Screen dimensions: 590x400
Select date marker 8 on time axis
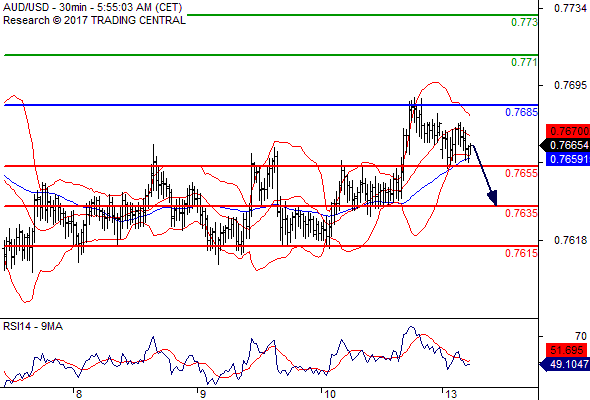tap(78, 394)
